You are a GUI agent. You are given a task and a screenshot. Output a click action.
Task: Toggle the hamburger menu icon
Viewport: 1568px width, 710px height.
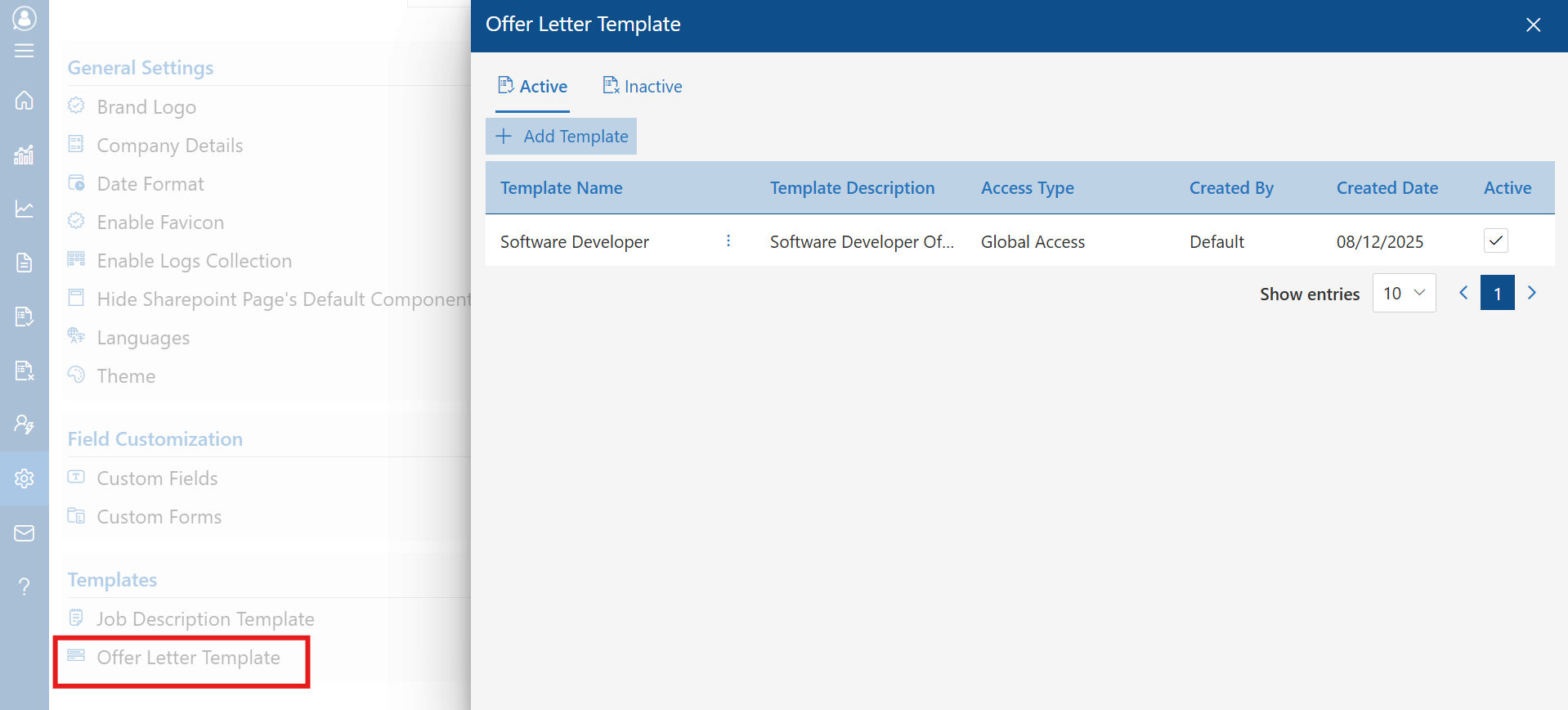[x=25, y=51]
